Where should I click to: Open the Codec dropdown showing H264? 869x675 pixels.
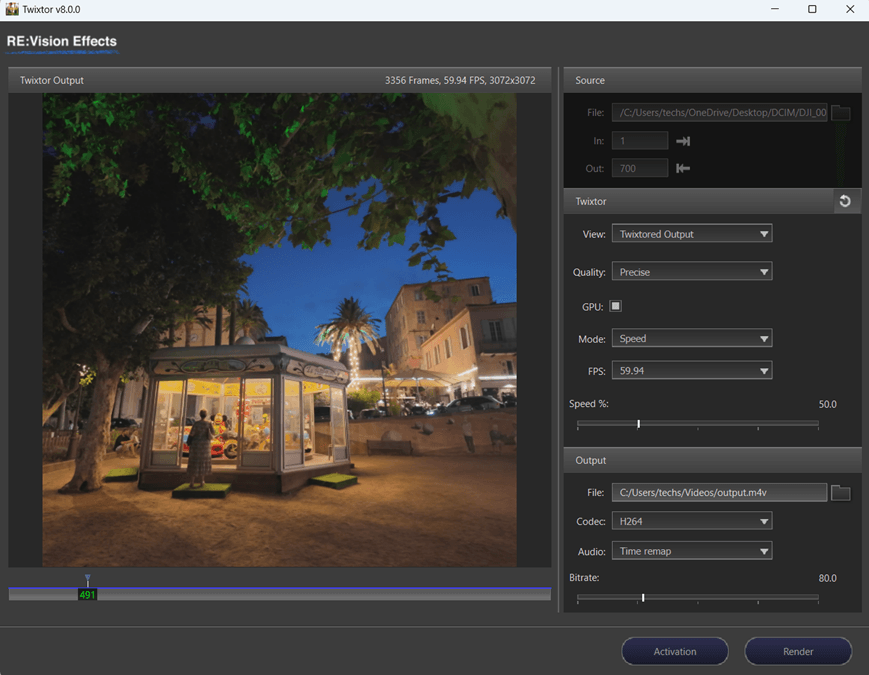(x=692, y=520)
